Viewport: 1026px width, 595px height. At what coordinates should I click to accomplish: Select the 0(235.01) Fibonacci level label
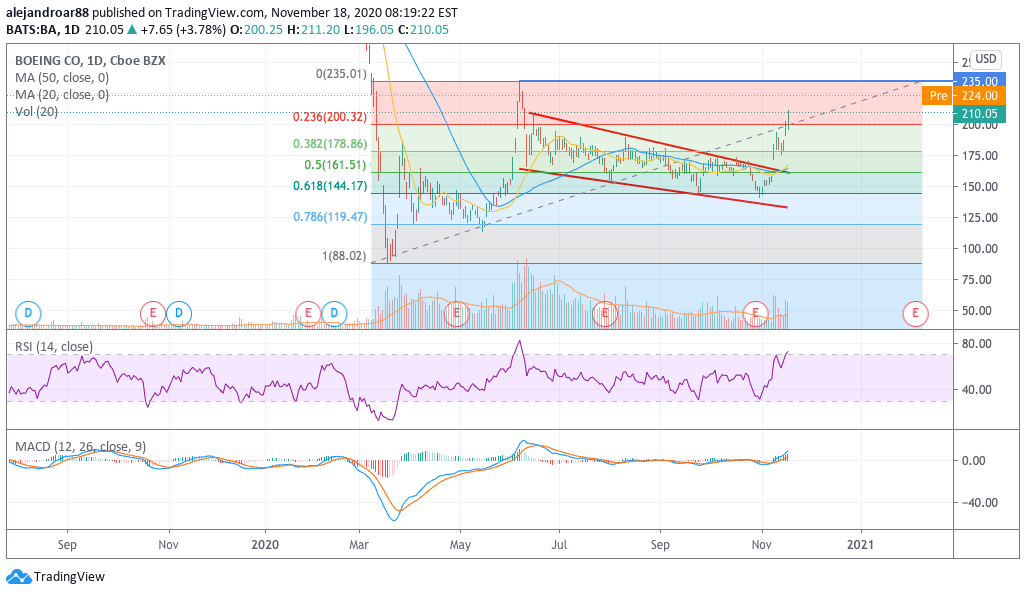tap(341, 74)
